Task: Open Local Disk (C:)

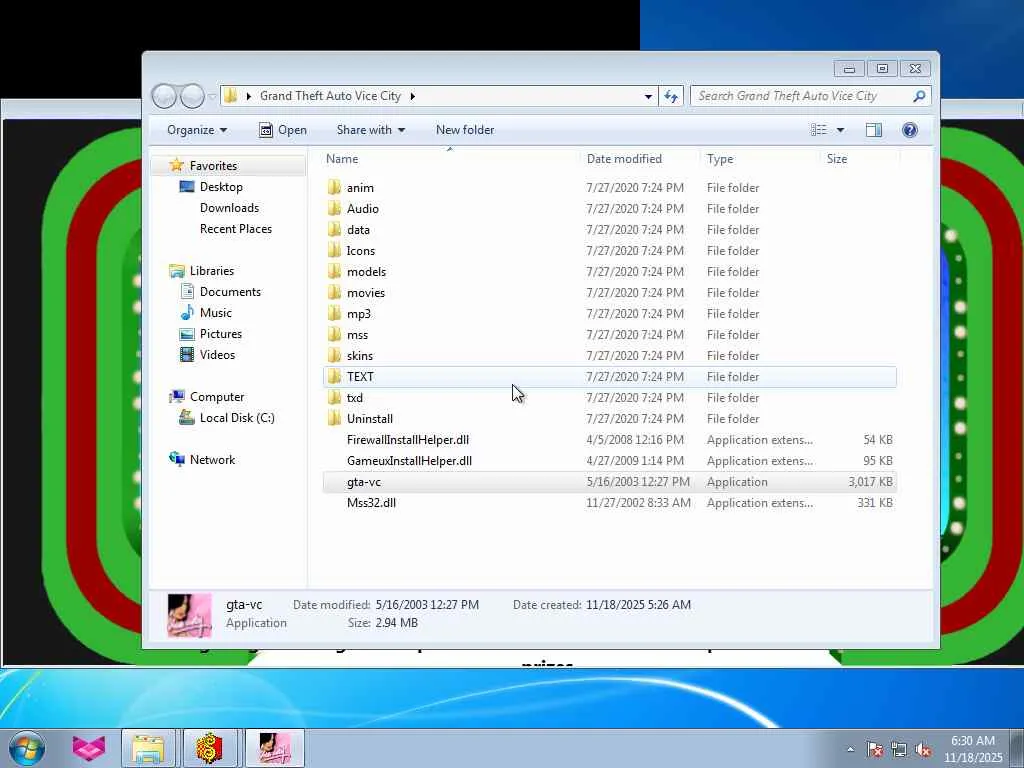Action: 237,418
